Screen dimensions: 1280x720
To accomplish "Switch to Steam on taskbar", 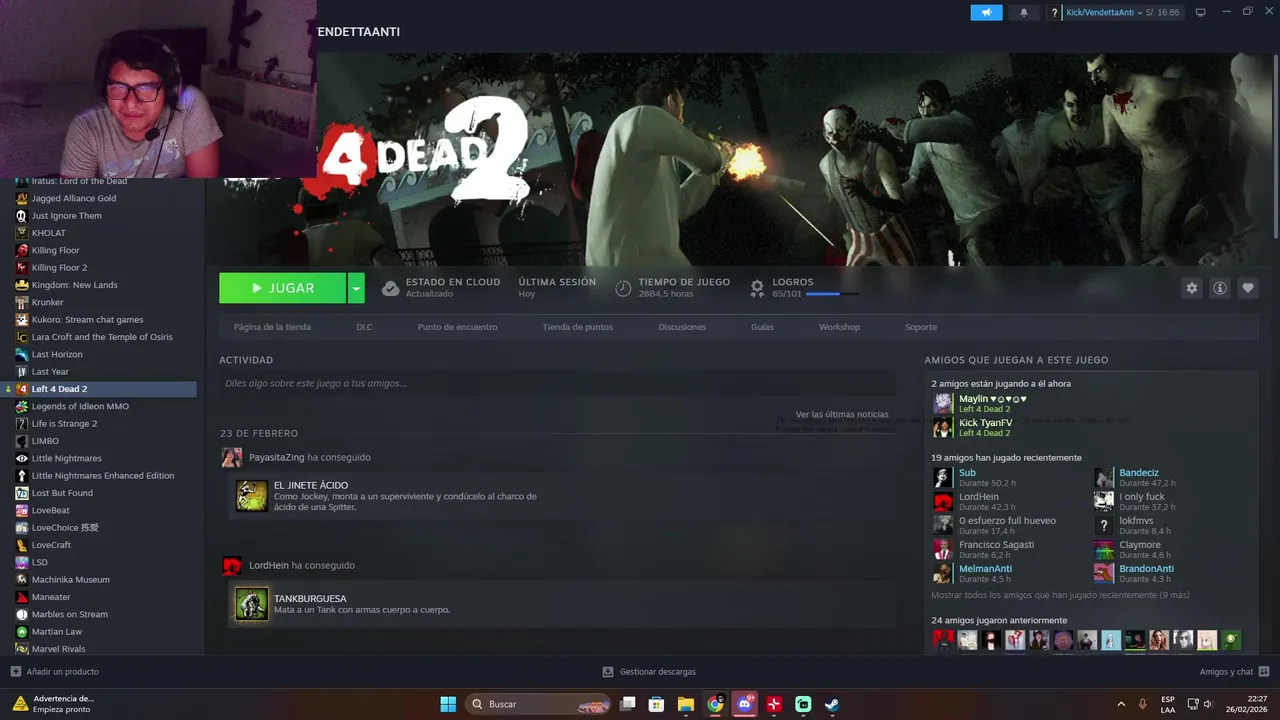I will (x=832, y=704).
